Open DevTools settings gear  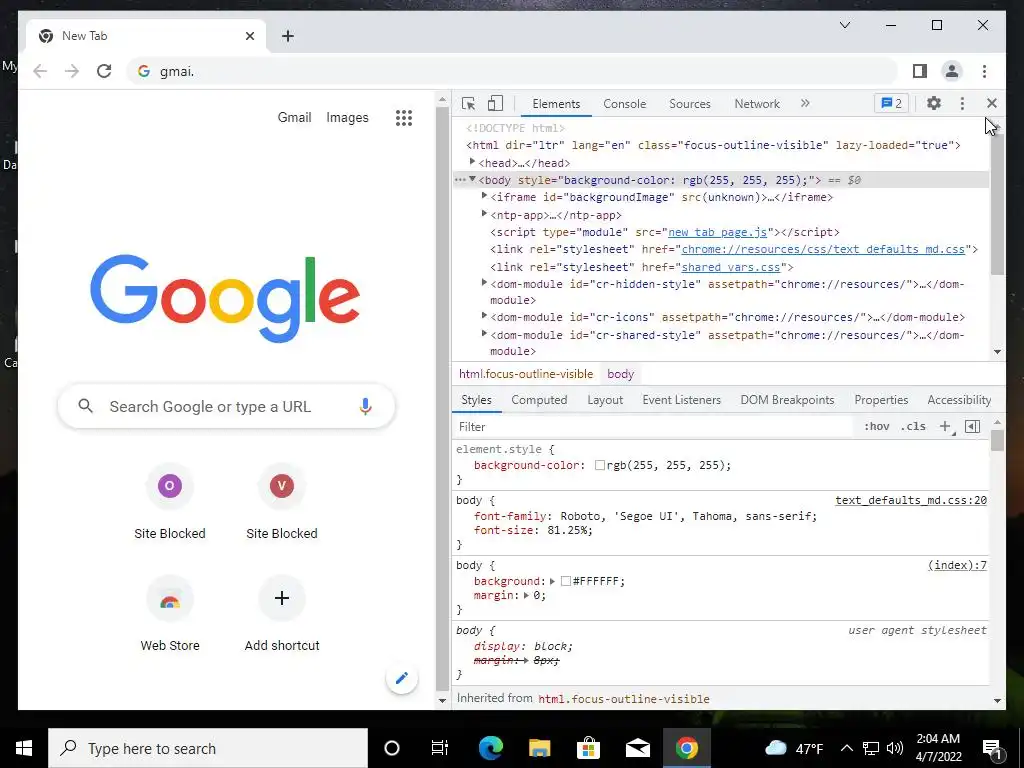(934, 103)
